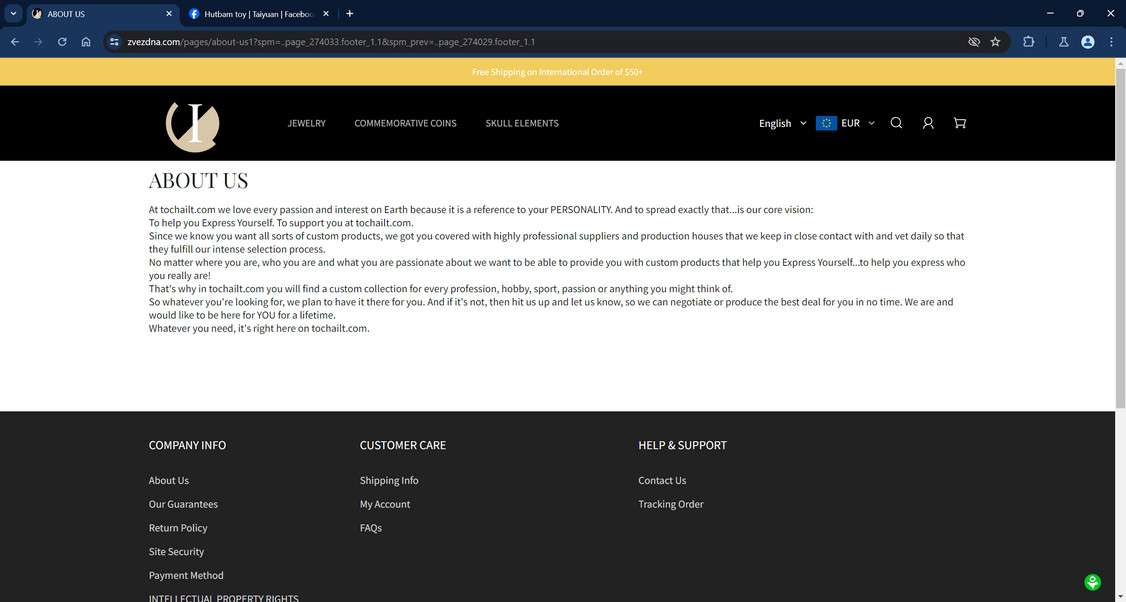Open the Extensions puzzle icon
Image resolution: width=1126 pixels, height=602 pixels.
point(1028,42)
